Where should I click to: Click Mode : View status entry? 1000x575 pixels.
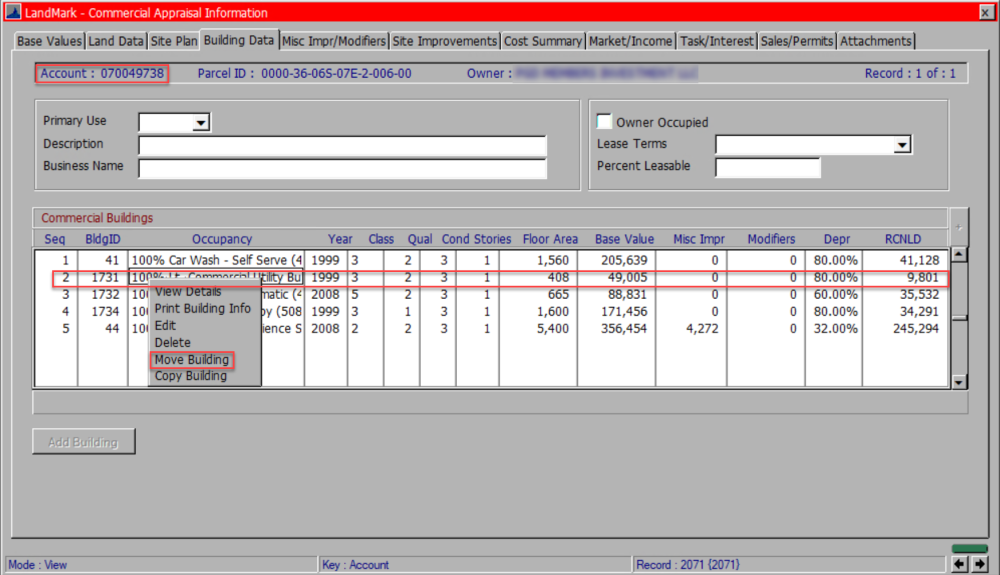(x=38, y=565)
